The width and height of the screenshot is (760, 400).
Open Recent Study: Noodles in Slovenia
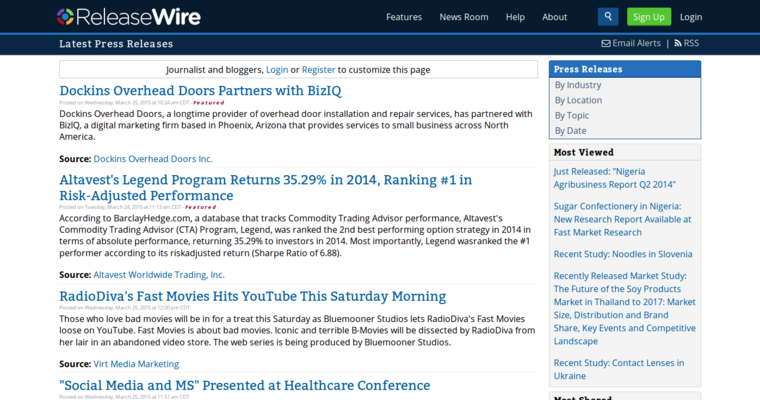pos(623,254)
